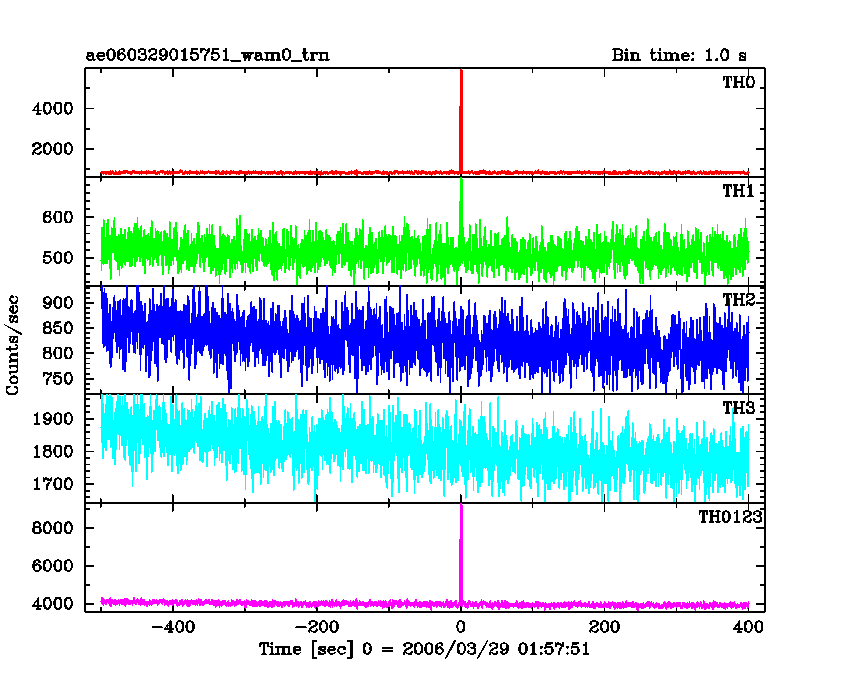Click the 400 time axis tick label
Viewport: 850px width, 680px height.
coord(748,627)
